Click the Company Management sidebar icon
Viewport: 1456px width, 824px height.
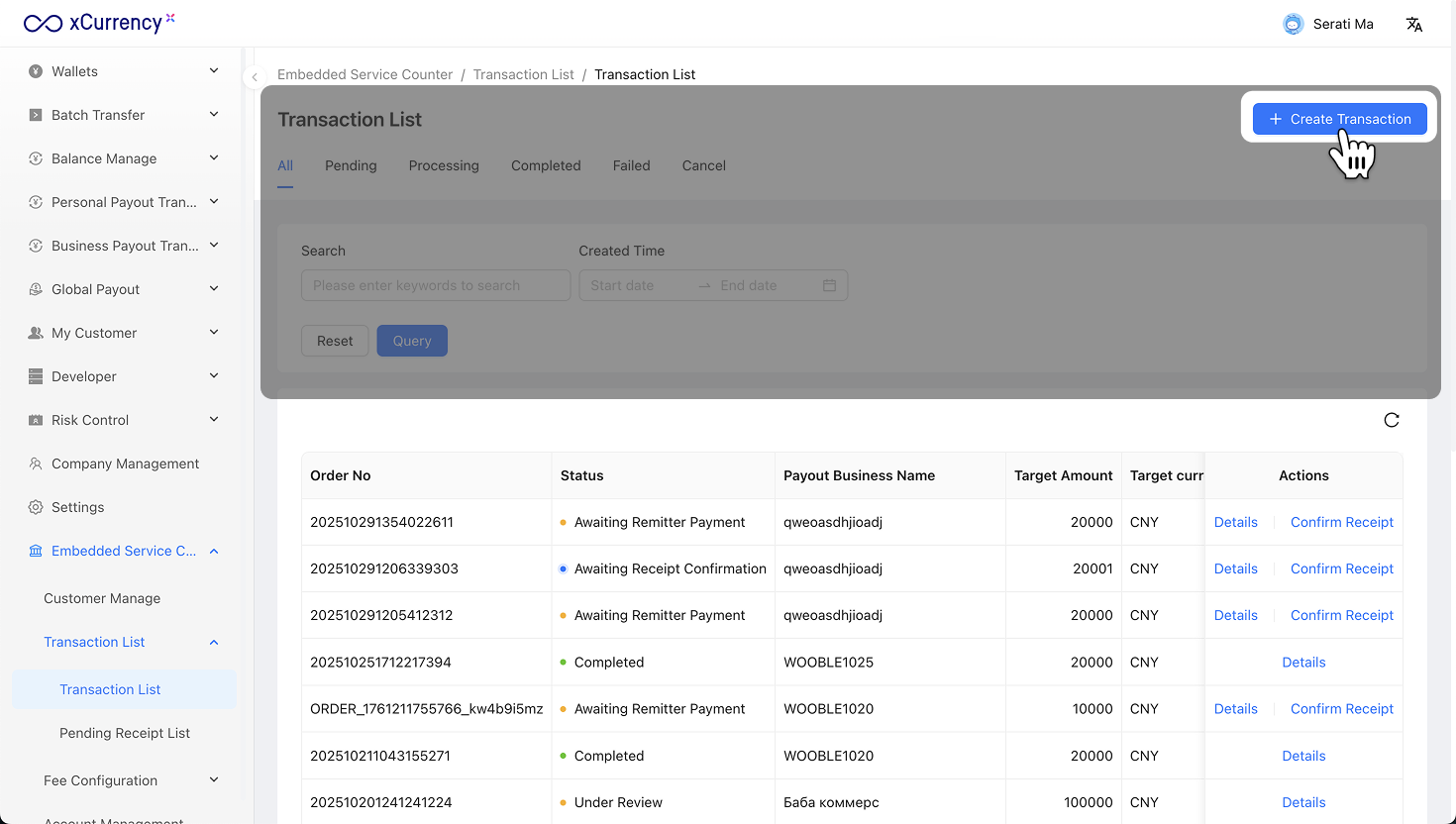click(36, 463)
